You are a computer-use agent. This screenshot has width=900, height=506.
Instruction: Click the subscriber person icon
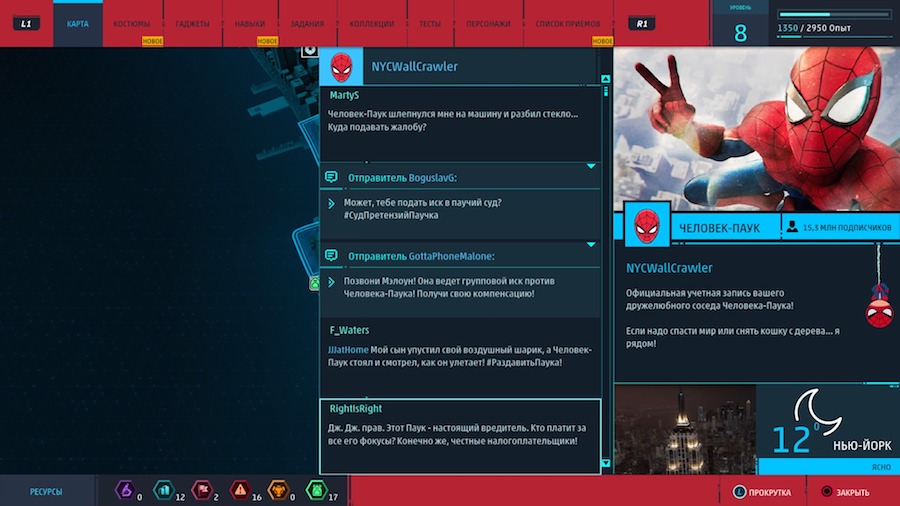pyautogui.click(x=792, y=227)
